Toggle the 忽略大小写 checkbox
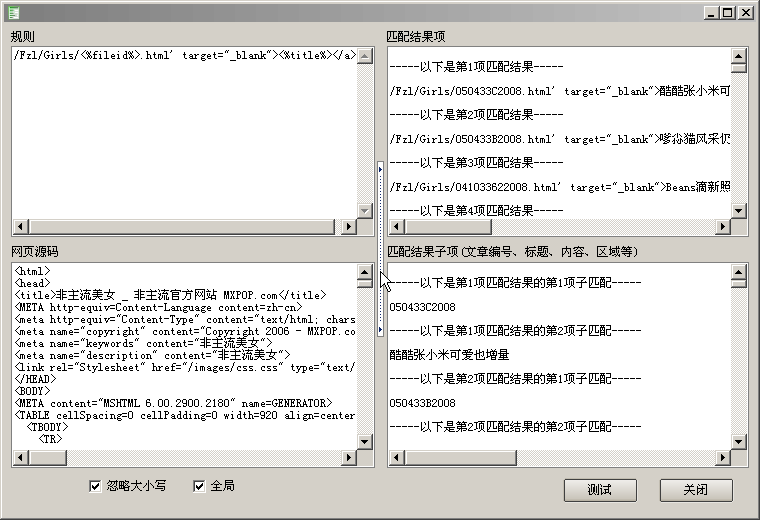This screenshot has width=760, height=520. tap(96, 486)
